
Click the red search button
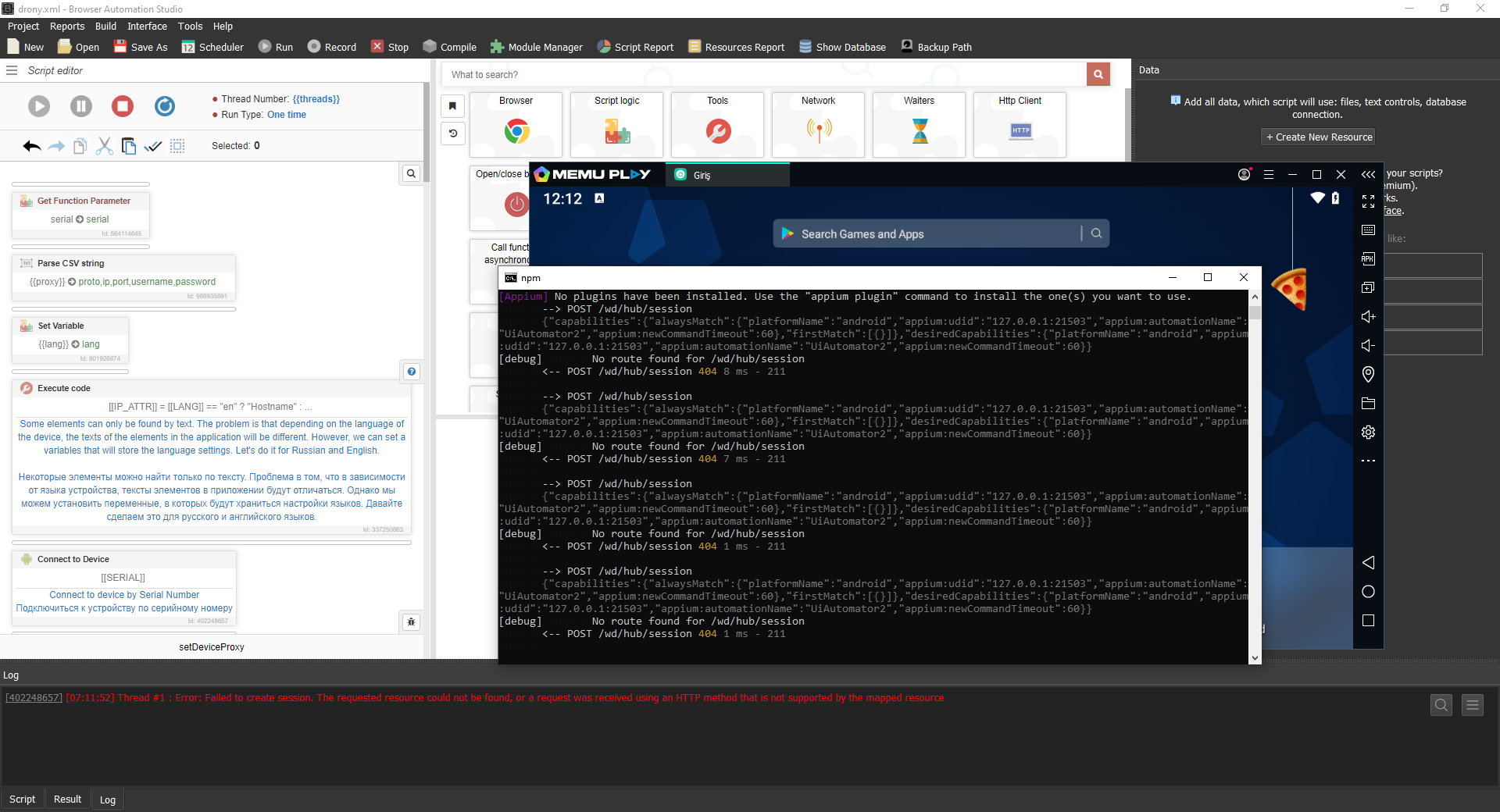(1098, 75)
